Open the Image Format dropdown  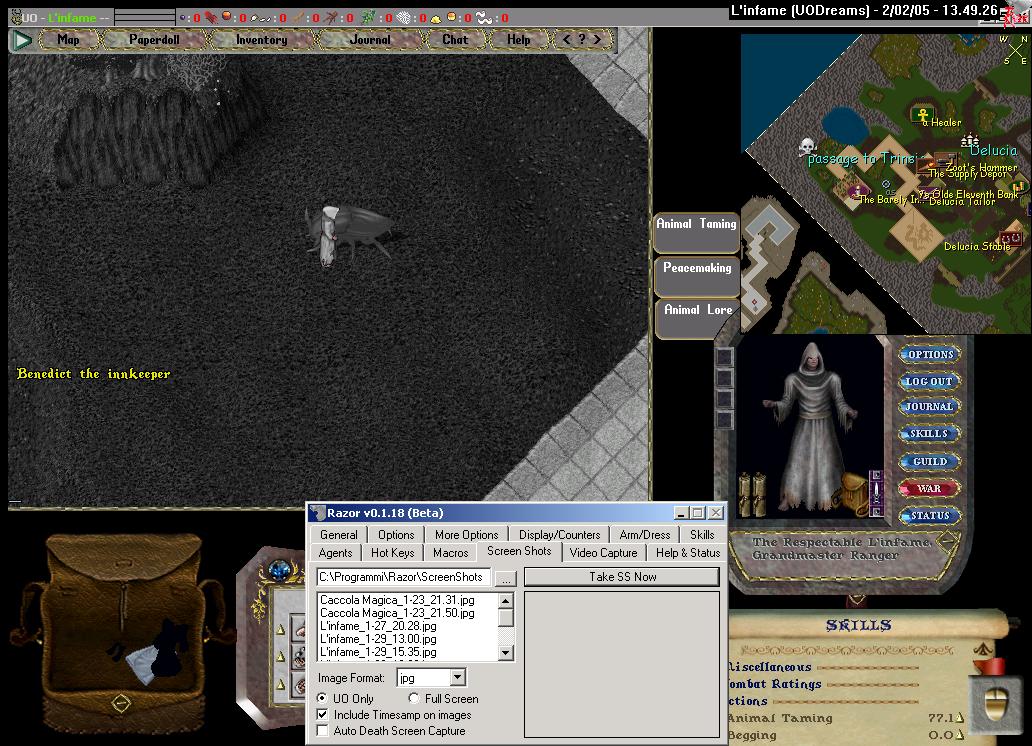[458, 678]
